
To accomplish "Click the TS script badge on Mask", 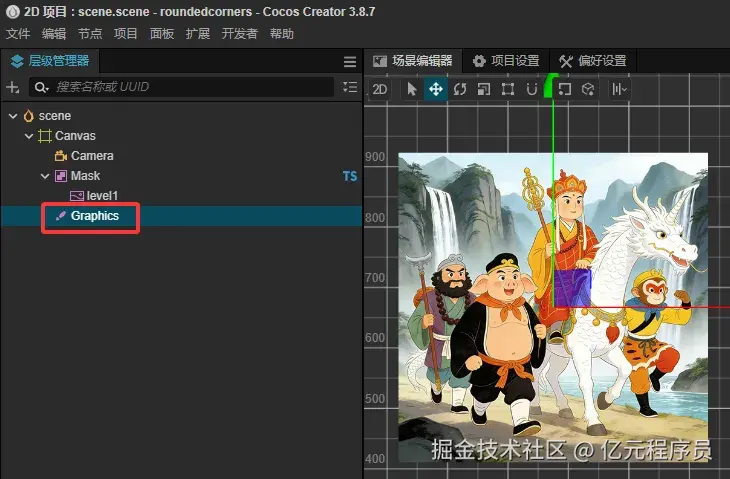I will [350, 176].
